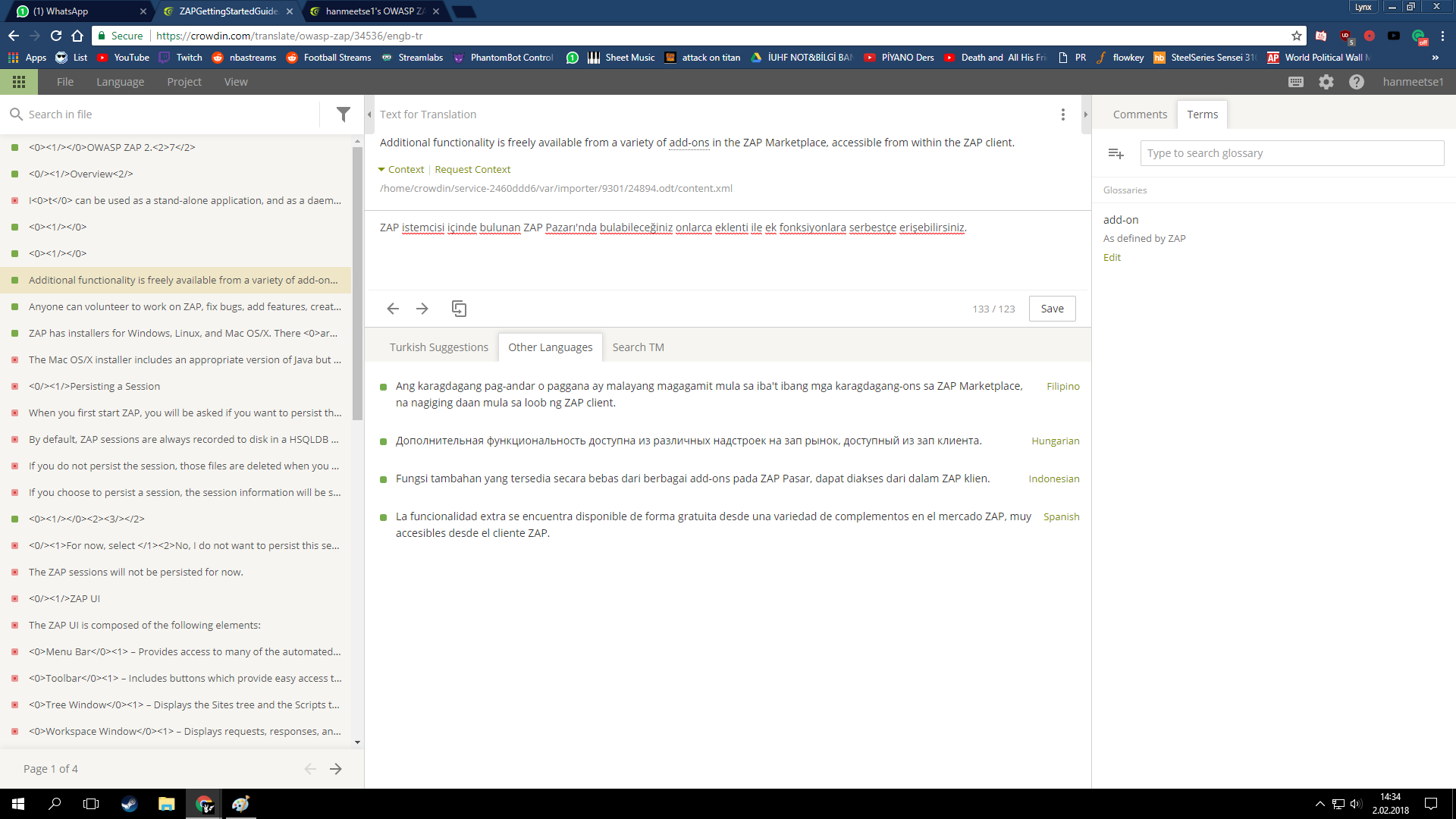Open the Crowdin apps grid menu

19,82
